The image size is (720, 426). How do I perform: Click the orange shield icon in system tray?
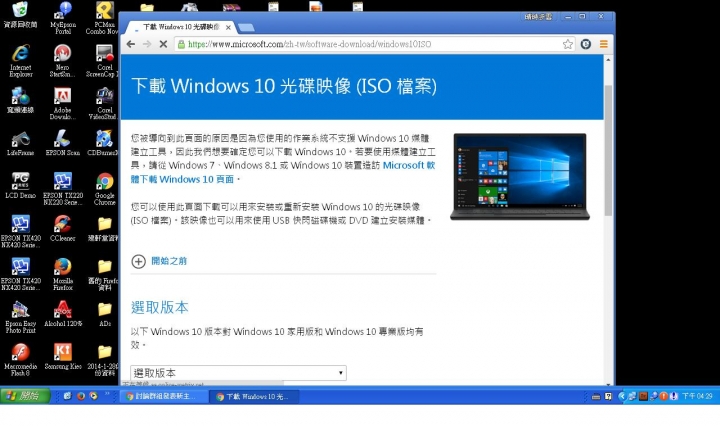pyautogui.click(x=664, y=396)
